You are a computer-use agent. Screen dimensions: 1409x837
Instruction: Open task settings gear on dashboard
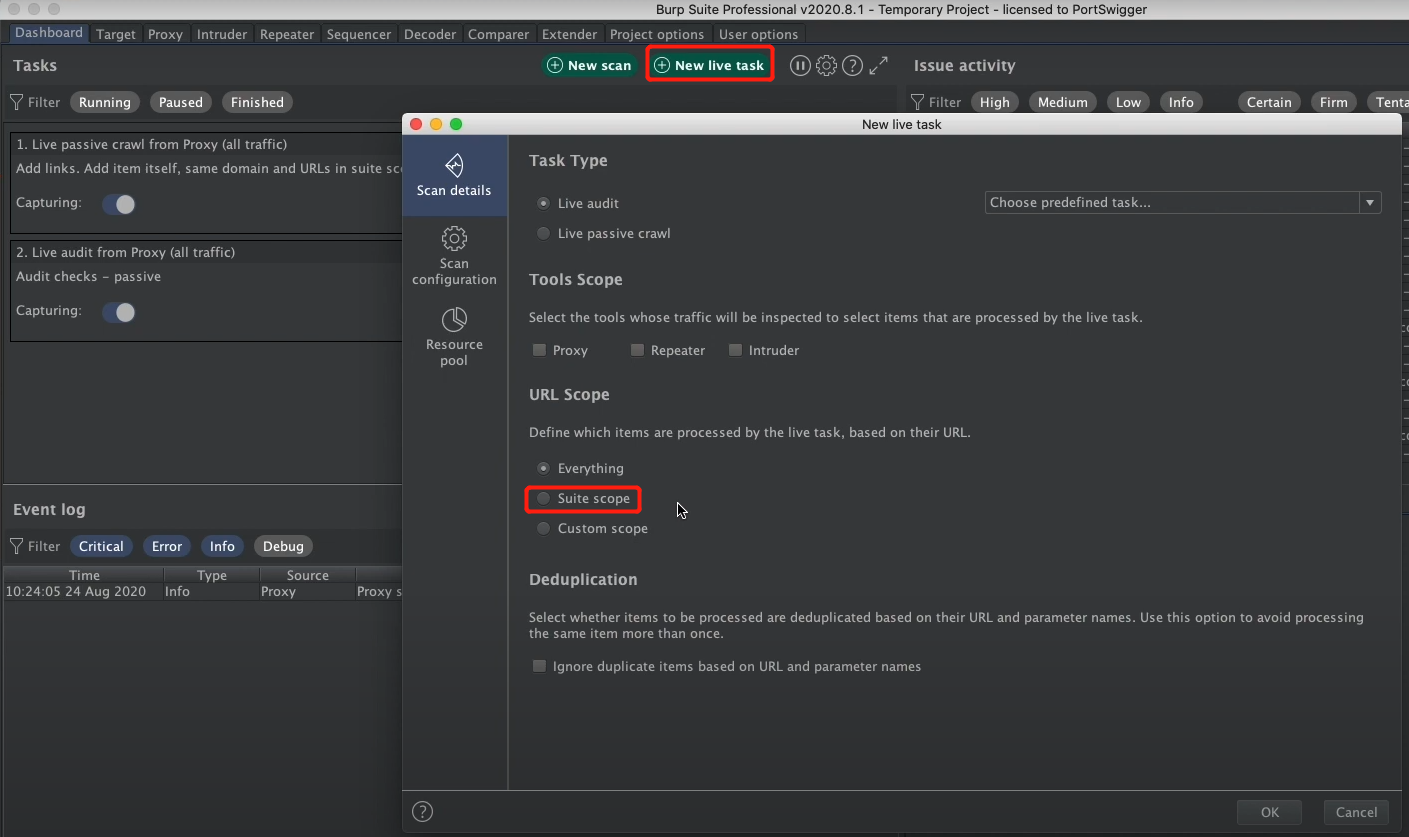pyautogui.click(x=826, y=66)
